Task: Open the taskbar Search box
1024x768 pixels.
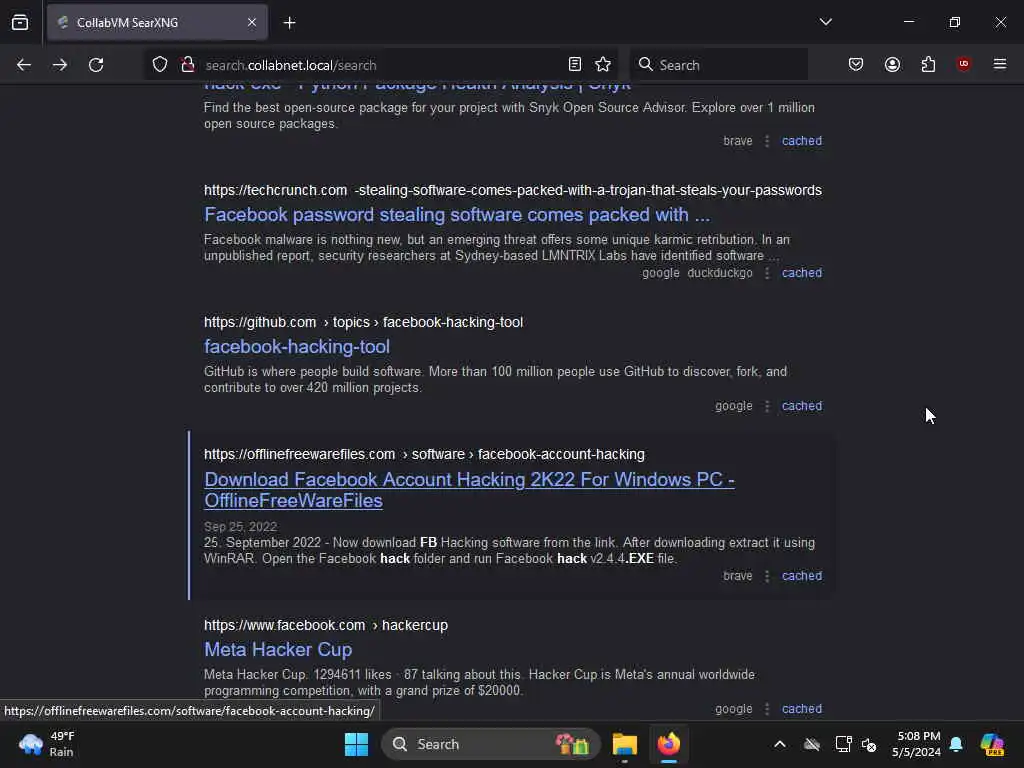Action: [x=490, y=744]
